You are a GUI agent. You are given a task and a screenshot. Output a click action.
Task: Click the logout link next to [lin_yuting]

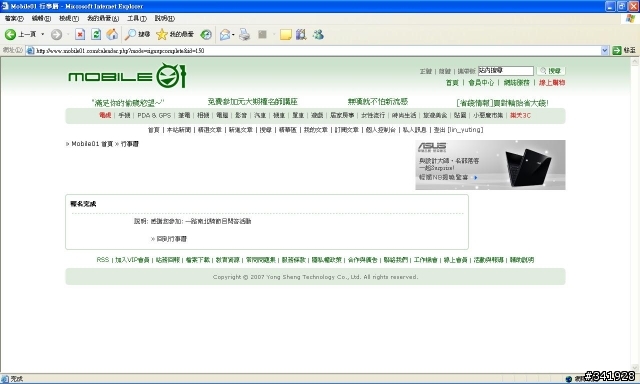[439, 130]
